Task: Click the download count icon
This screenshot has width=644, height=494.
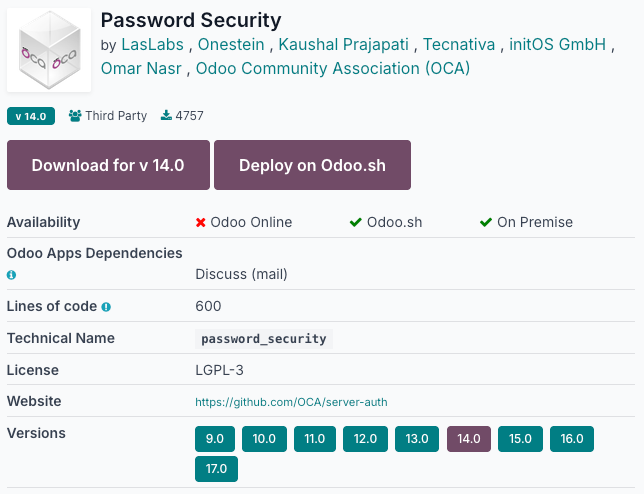Action: coord(165,116)
